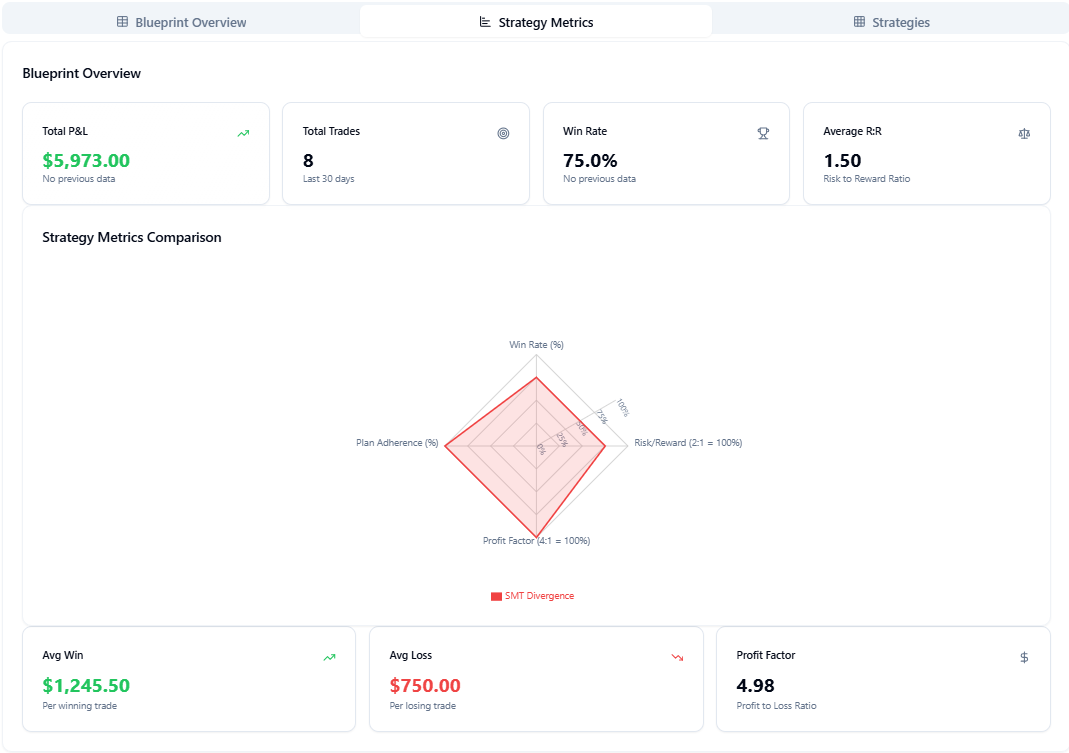Toggle SMT Divergence series in chart legend
The width and height of the screenshot is (1069, 753).
(x=539, y=596)
